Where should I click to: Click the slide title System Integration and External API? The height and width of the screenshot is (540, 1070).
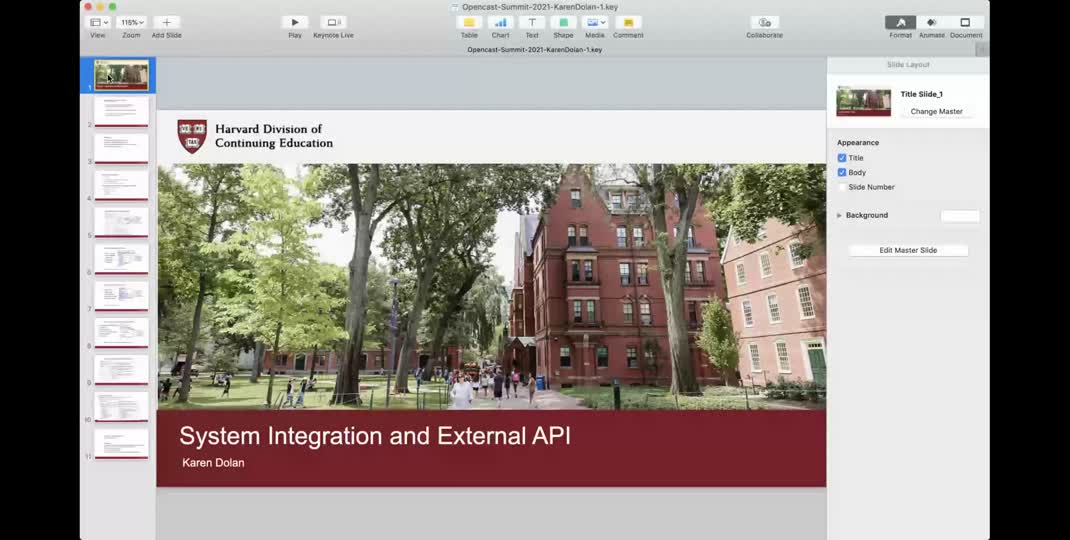coord(375,436)
